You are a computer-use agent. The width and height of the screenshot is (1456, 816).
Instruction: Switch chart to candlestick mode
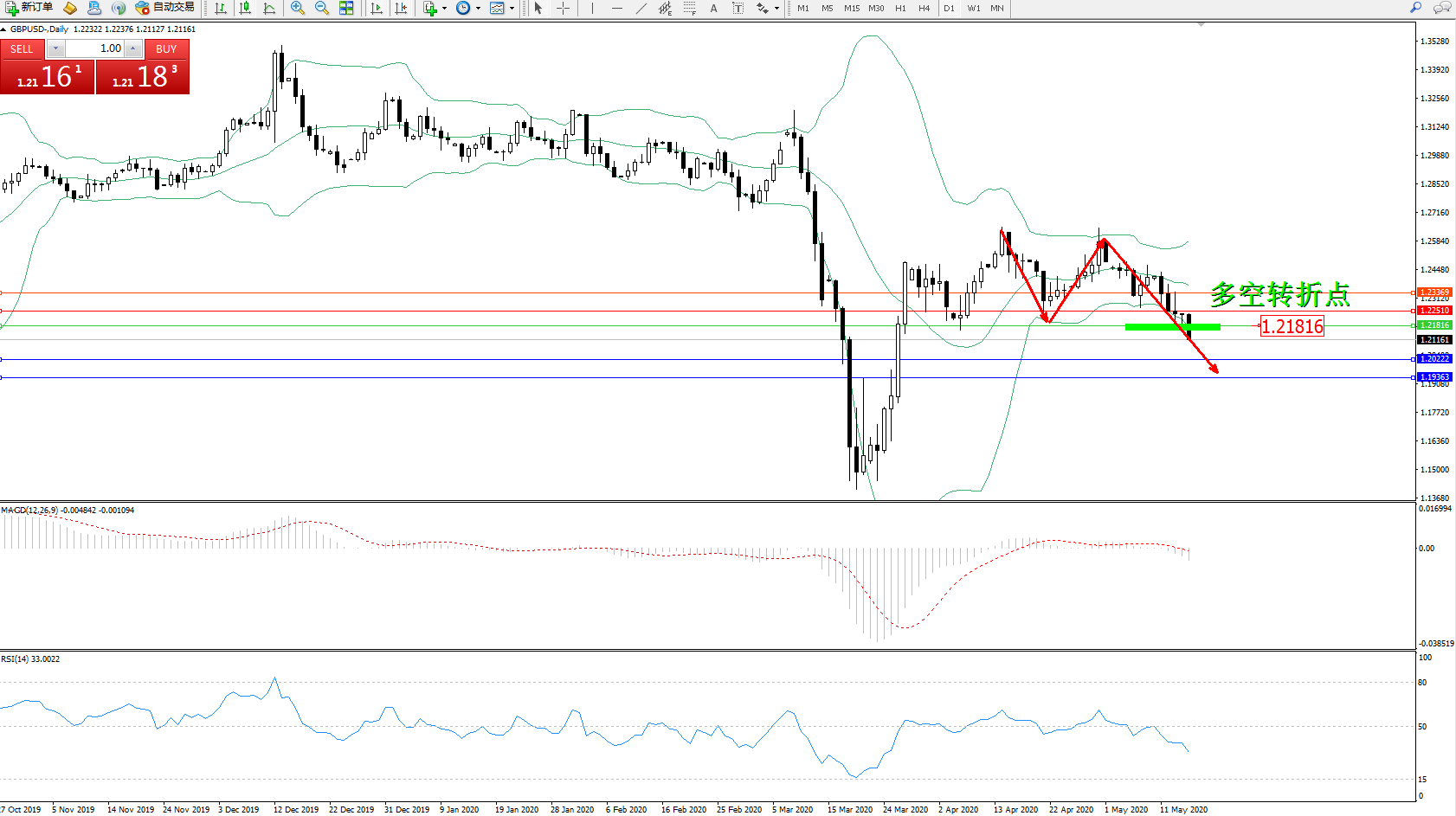(x=246, y=8)
